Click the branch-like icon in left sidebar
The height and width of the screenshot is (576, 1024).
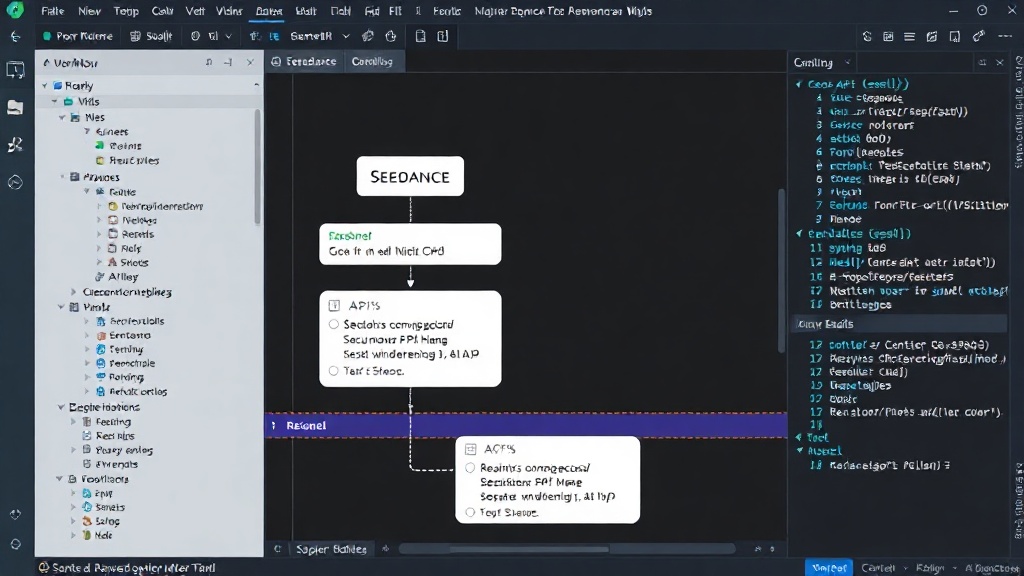(x=15, y=144)
